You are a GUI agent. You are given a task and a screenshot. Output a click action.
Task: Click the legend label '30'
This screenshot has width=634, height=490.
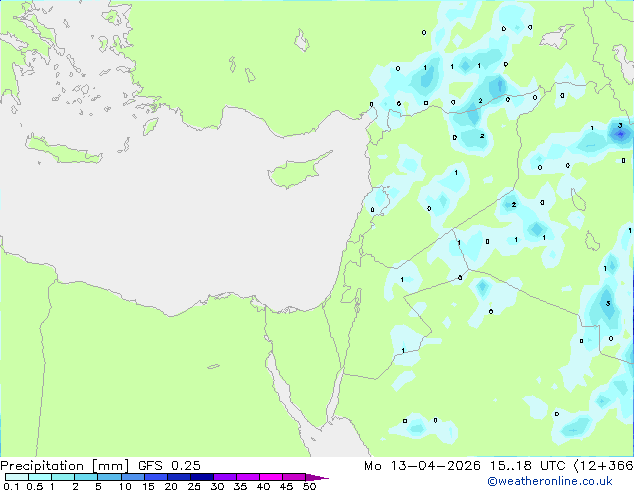[217, 486]
